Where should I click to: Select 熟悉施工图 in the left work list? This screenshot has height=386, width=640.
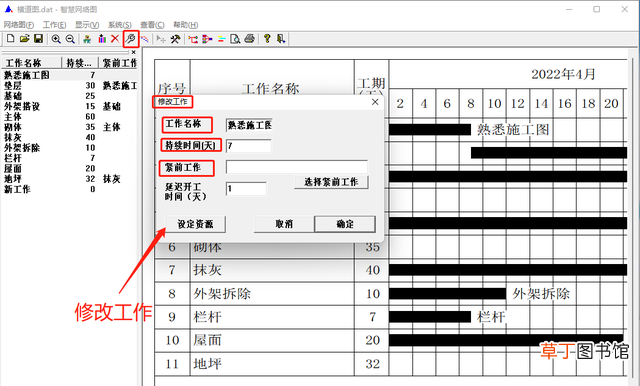coord(27,75)
